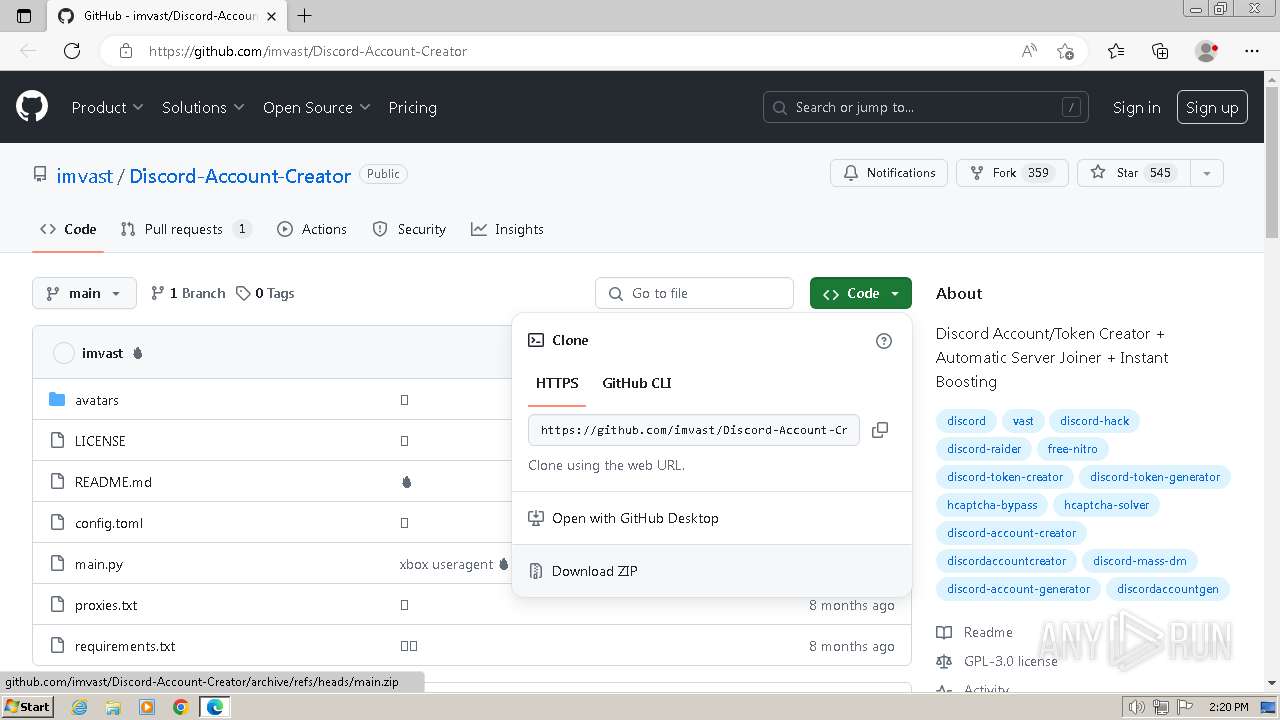Viewport: 1280px width, 720px height.
Task: Open the main.py file
Action: [99, 564]
